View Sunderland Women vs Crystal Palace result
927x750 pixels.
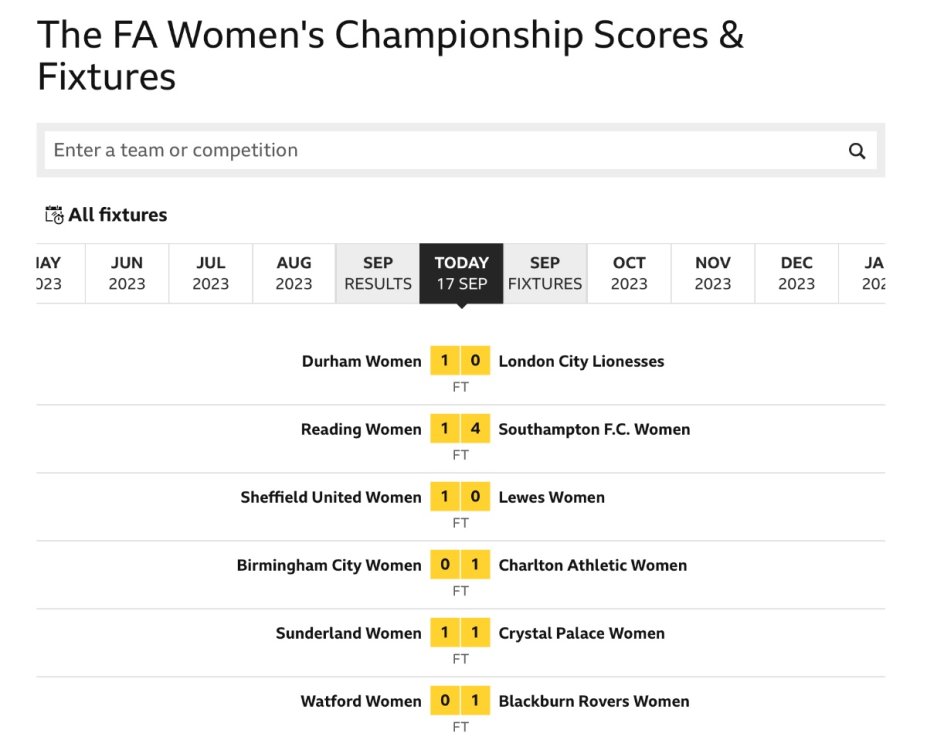tap(461, 633)
